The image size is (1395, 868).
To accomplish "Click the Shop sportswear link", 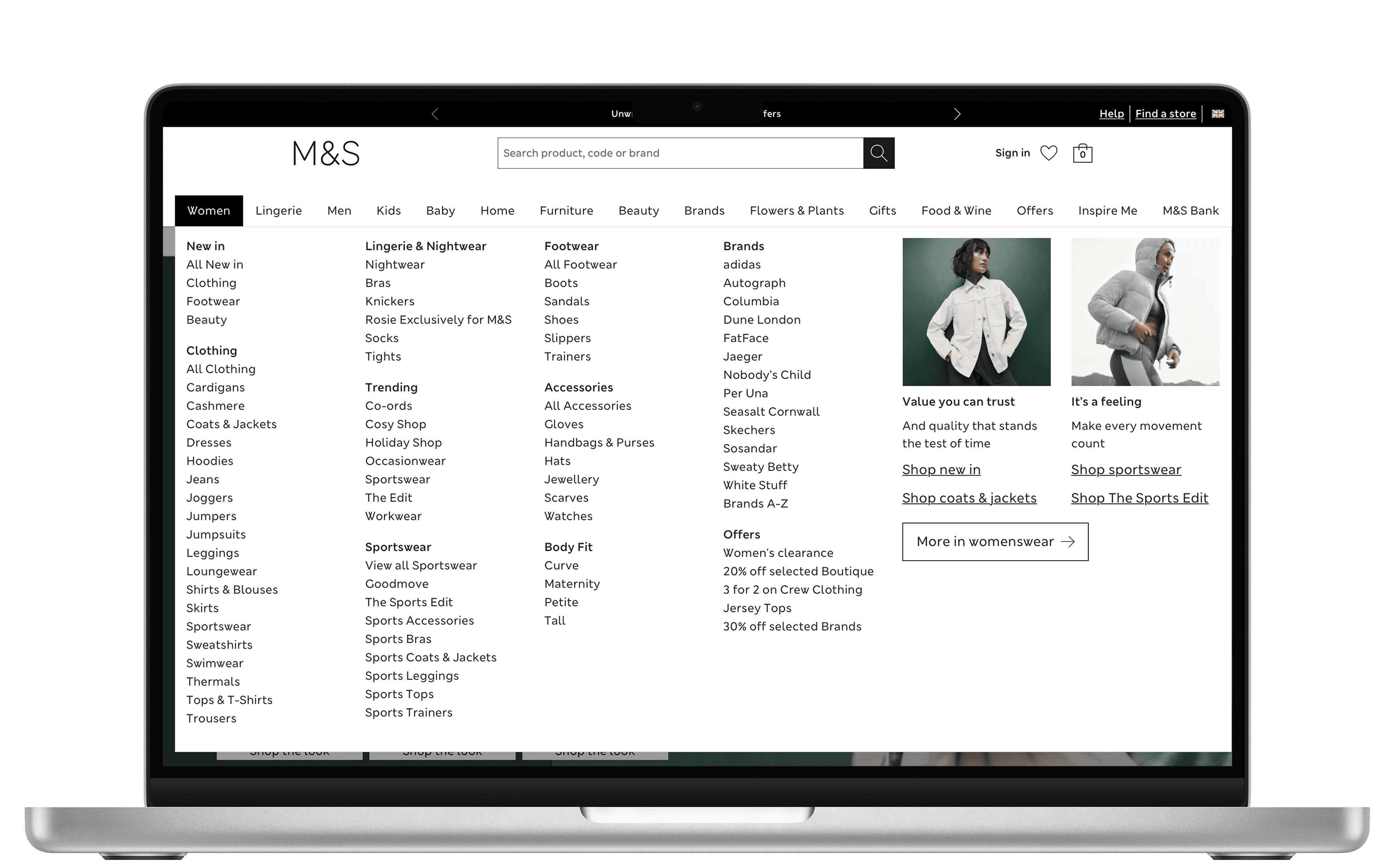I will (x=1125, y=470).
